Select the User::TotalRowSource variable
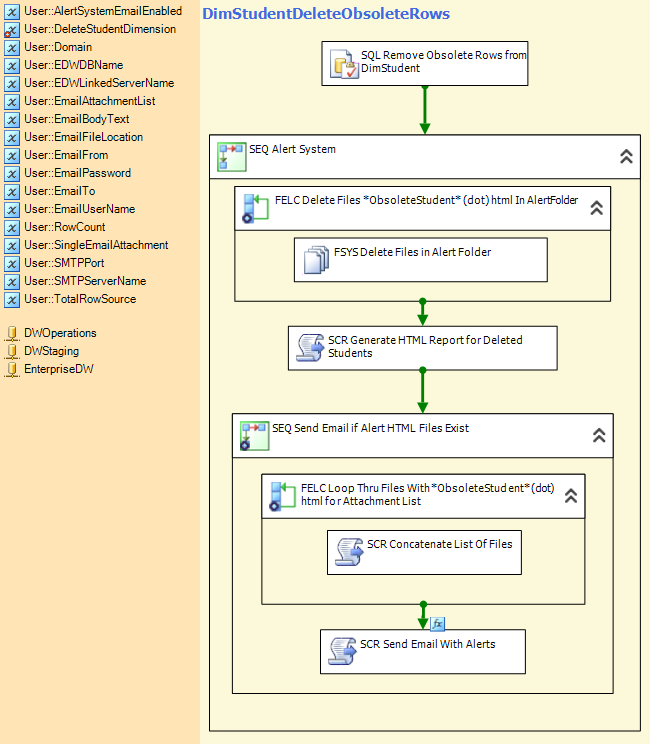 pyautogui.click(x=80, y=299)
